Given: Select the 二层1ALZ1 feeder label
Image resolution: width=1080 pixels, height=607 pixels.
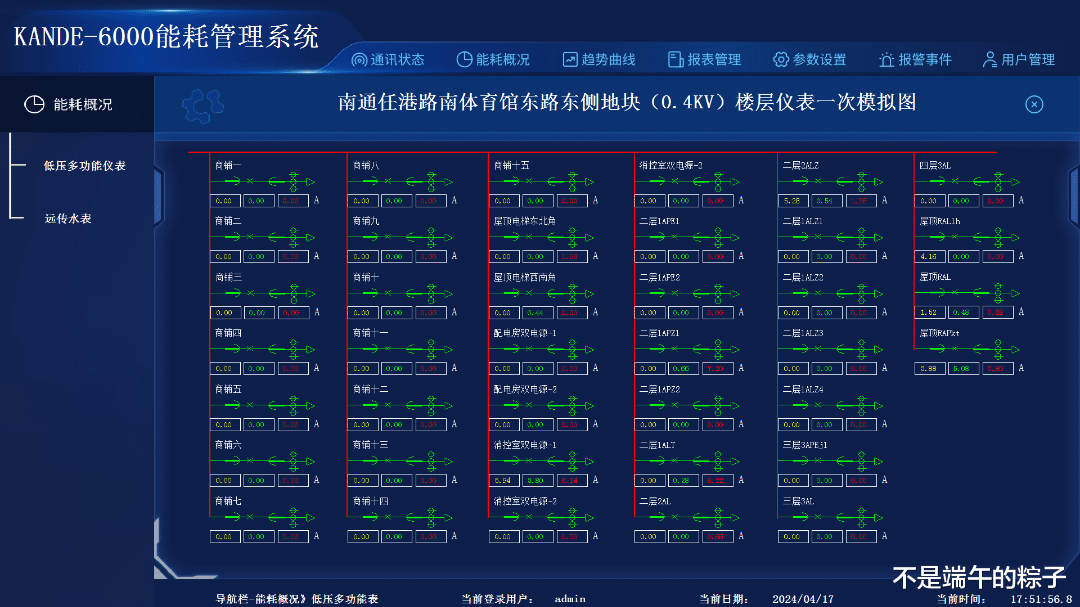Looking at the screenshot, I should [803, 221].
